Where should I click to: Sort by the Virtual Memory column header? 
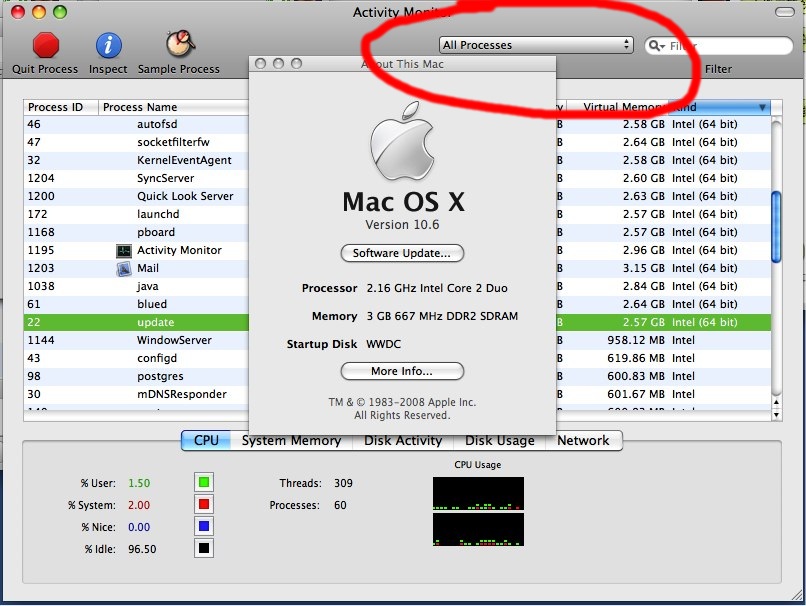617,107
